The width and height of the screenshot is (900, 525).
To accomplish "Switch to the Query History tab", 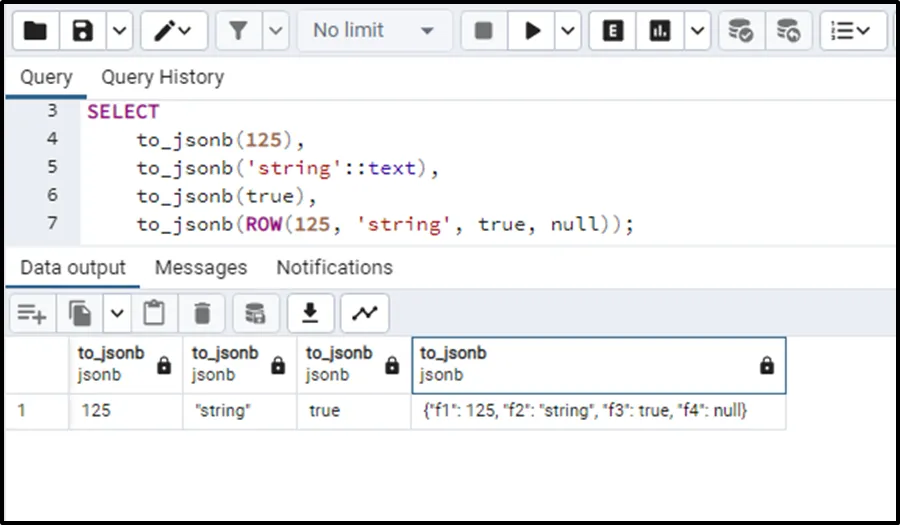I will [x=162, y=77].
